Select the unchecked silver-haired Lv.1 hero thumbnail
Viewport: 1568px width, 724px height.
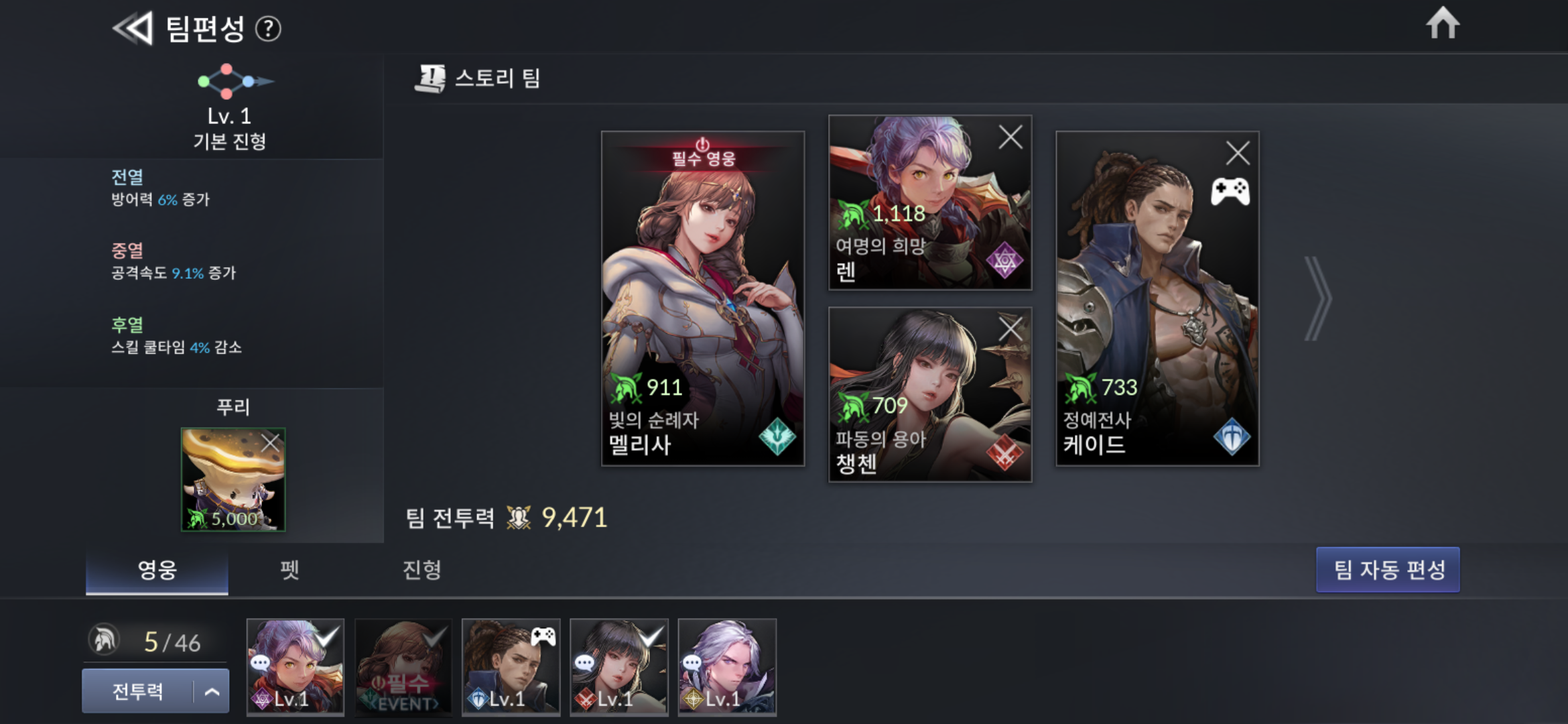[727, 667]
